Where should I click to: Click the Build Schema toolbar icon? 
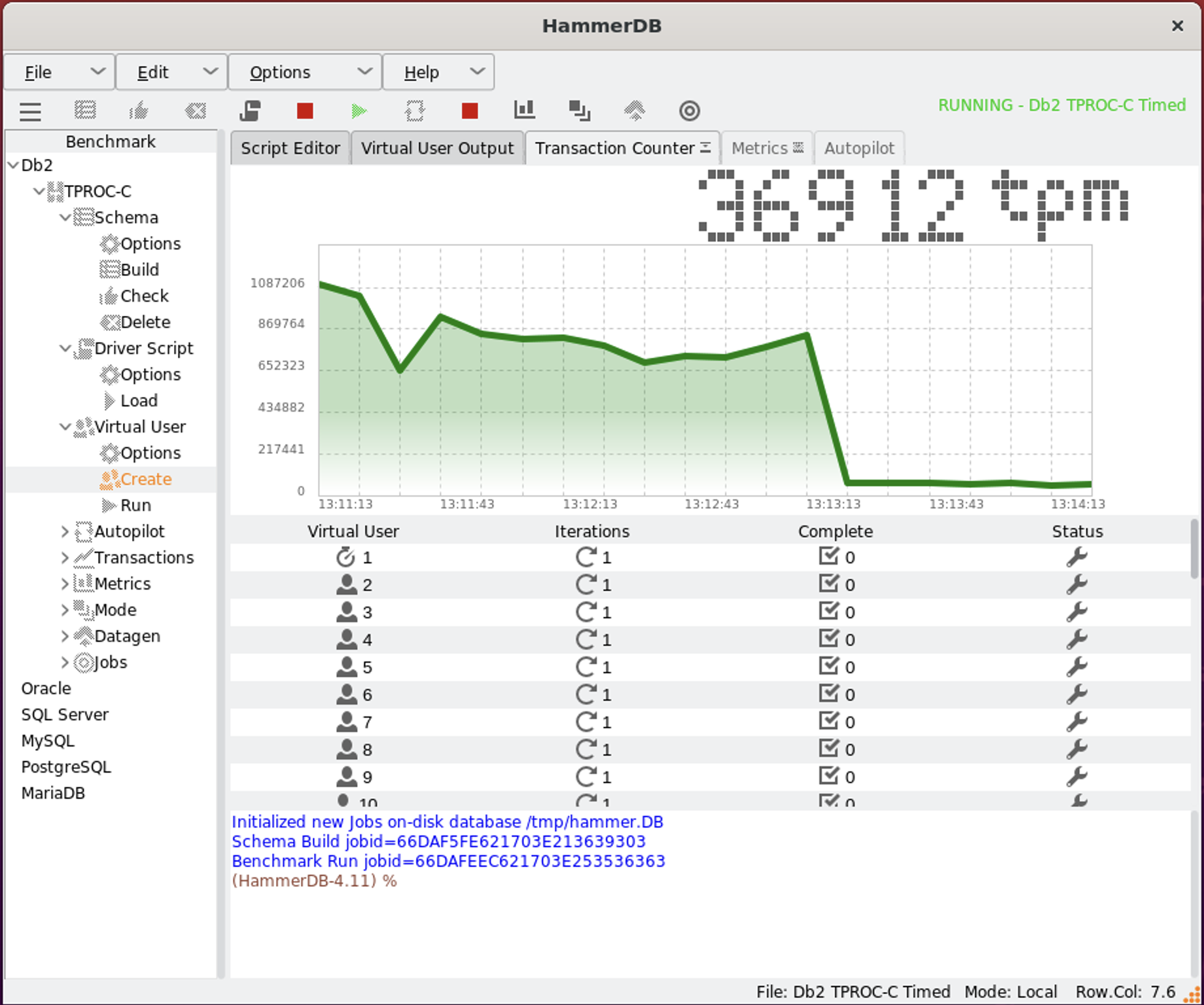pos(85,111)
